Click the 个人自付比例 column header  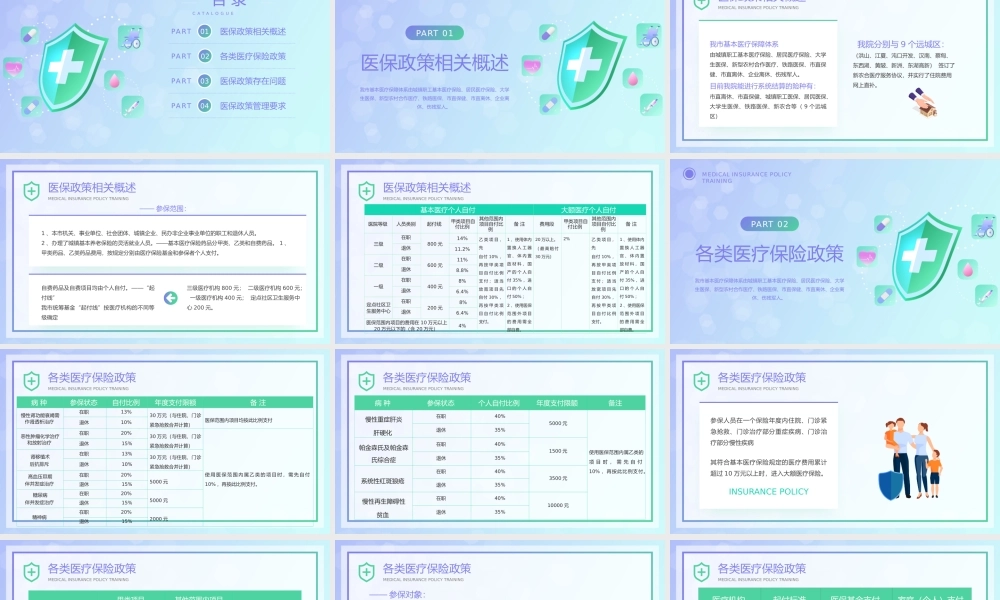click(x=499, y=403)
